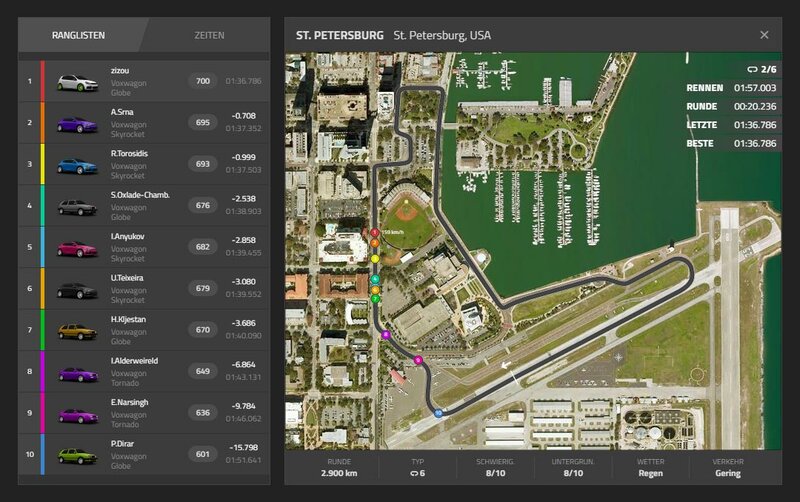The width and height of the screenshot is (800, 502).
Task: Click the 2.900 km track length
Action: click(339, 473)
